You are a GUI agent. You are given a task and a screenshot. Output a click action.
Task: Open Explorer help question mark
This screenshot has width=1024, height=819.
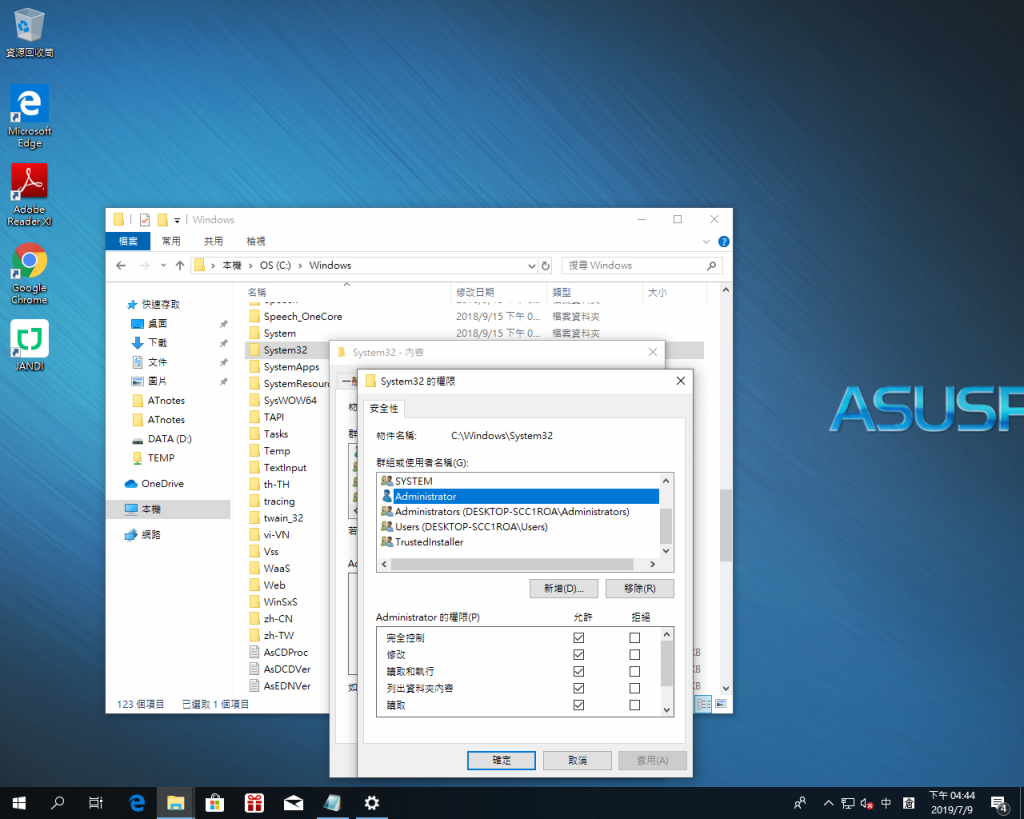pyautogui.click(x=724, y=241)
